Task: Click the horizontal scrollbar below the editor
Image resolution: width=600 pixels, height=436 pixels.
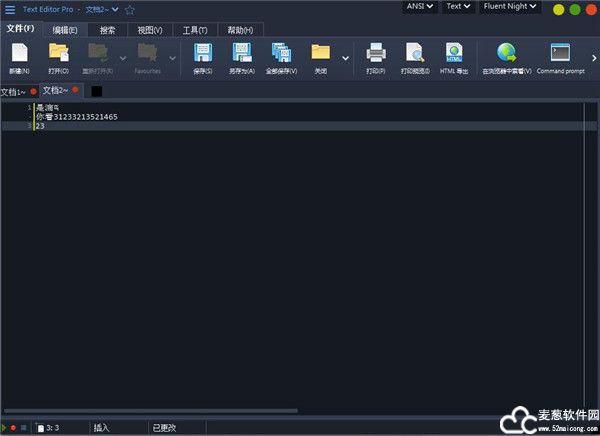Action: pos(150,411)
